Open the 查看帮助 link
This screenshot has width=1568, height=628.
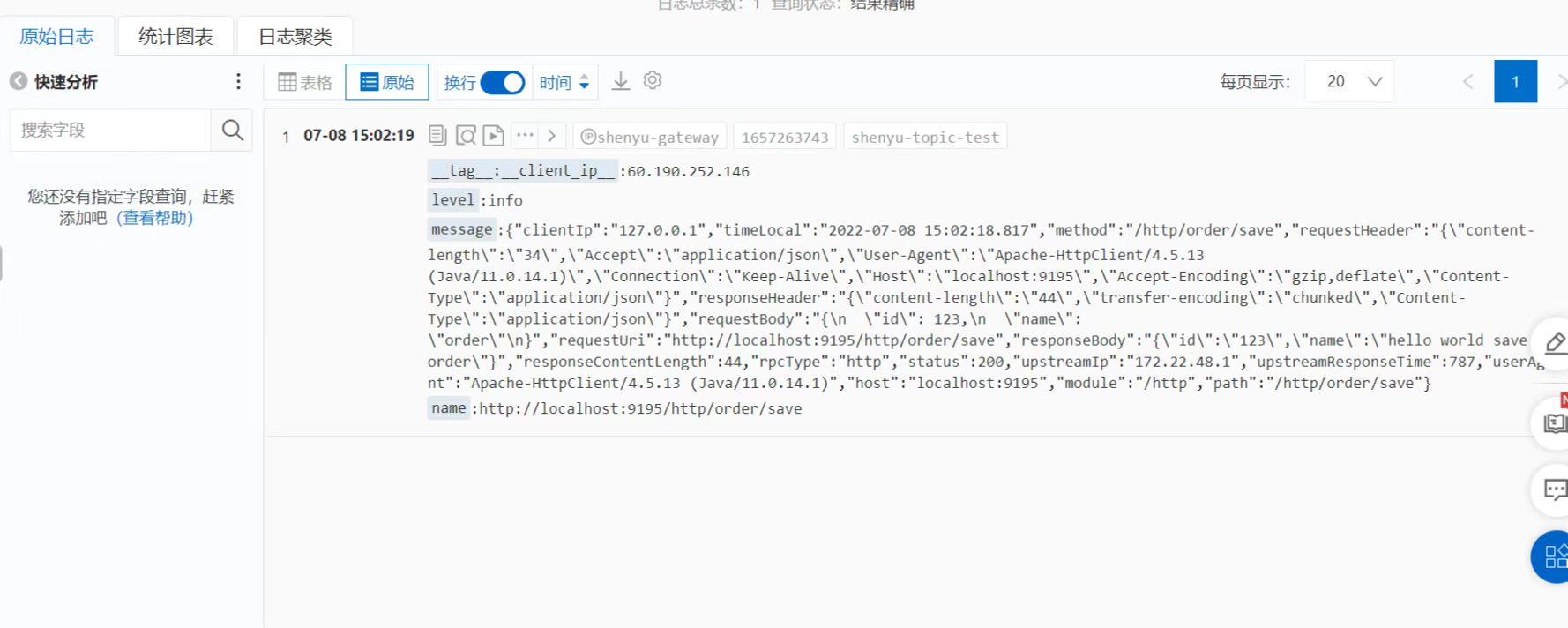point(155,218)
